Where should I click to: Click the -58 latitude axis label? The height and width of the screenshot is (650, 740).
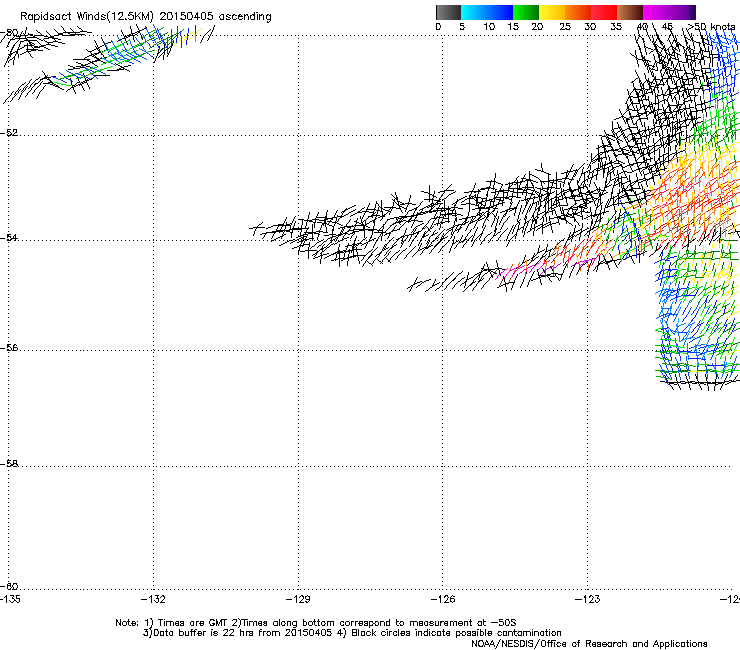tap(9, 464)
